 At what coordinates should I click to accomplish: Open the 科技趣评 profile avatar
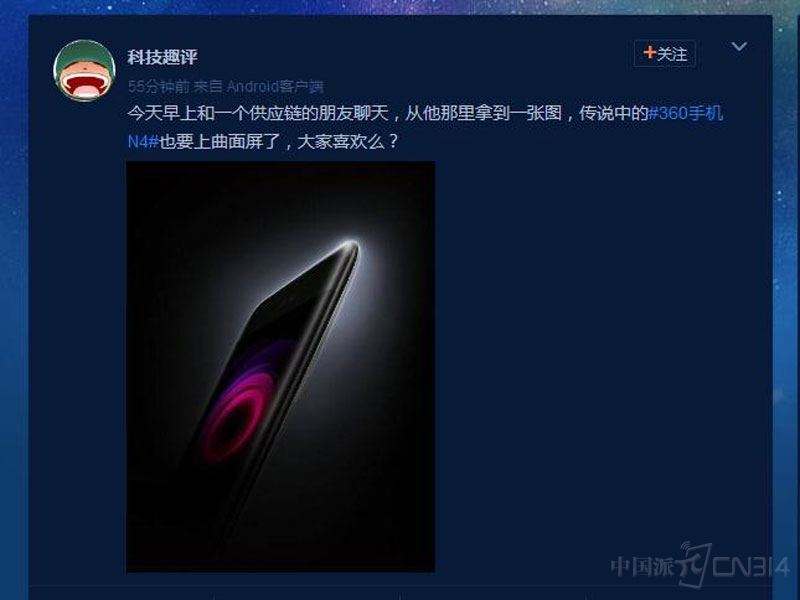click(x=84, y=70)
